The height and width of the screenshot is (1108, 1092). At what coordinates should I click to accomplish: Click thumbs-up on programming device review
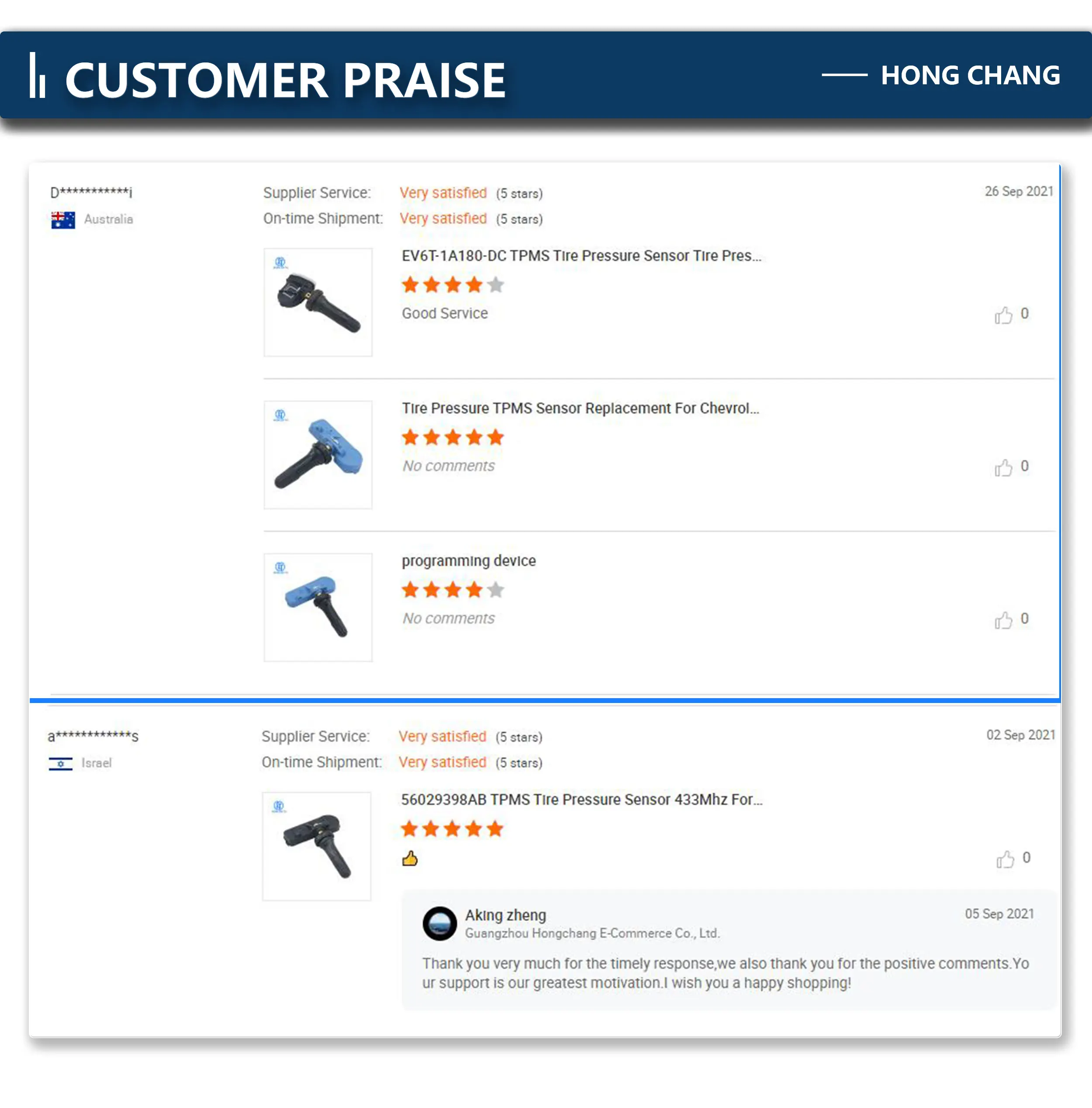point(1003,620)
